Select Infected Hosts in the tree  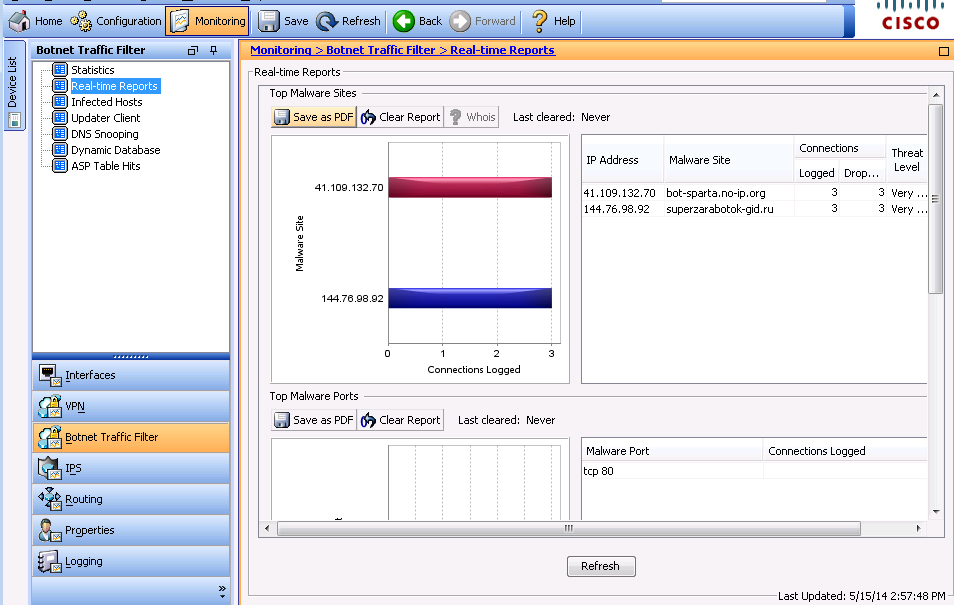(106, 102)
